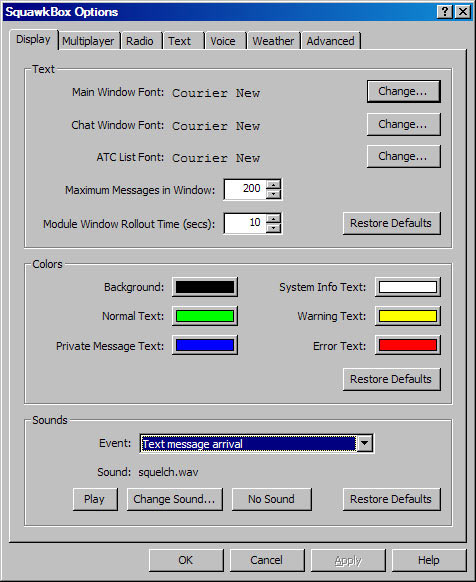Pick the white System Info Text color

click(408, 287)
